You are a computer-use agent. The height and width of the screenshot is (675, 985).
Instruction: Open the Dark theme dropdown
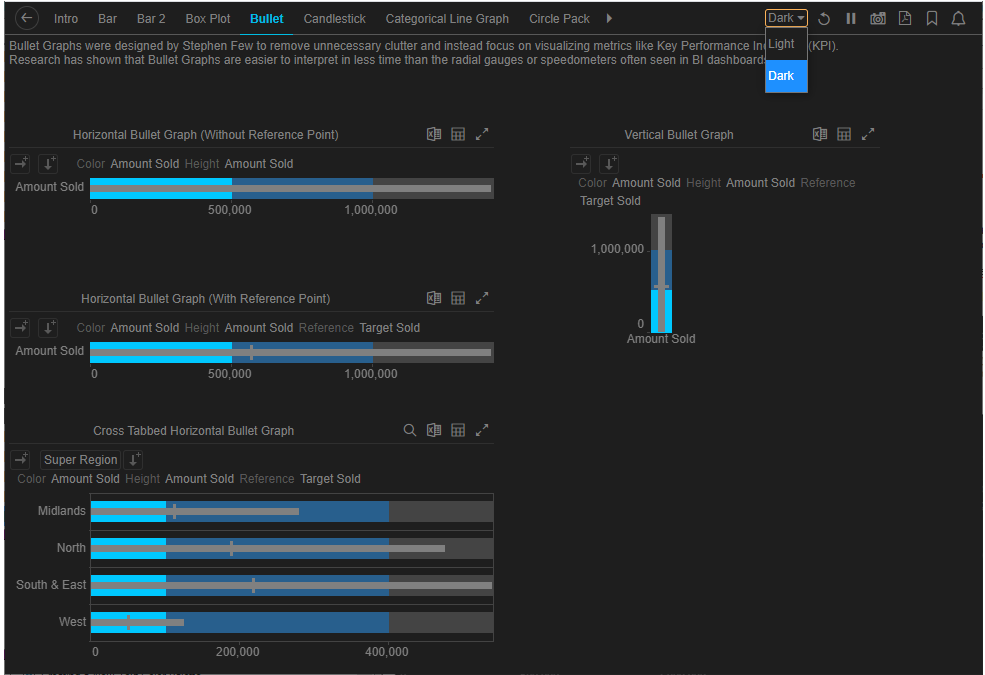pyautogui.click(x=786, y=18)
